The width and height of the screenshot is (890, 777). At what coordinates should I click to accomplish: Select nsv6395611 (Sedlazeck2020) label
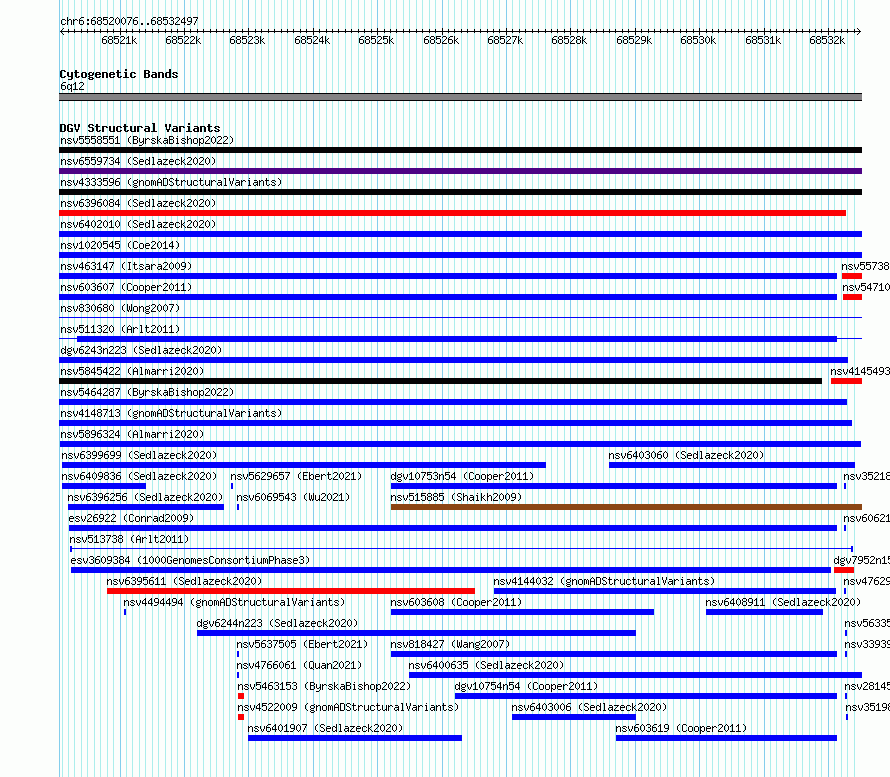point(184,581)
